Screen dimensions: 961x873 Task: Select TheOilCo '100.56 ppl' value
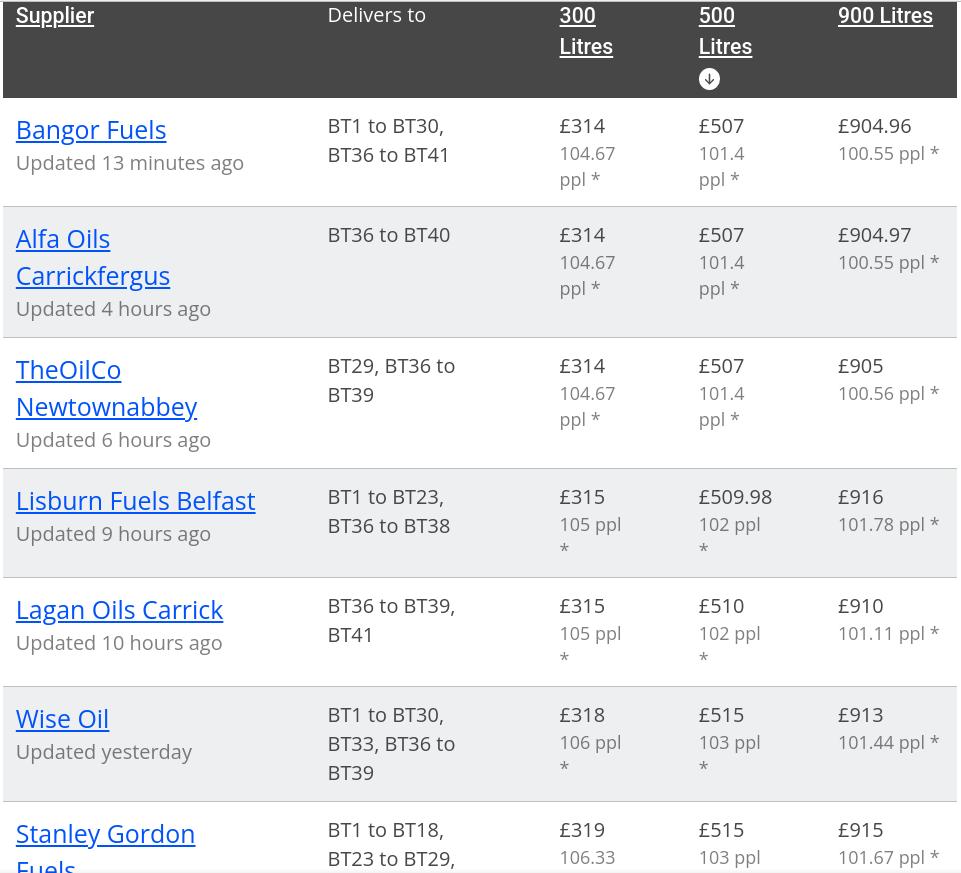881,394
